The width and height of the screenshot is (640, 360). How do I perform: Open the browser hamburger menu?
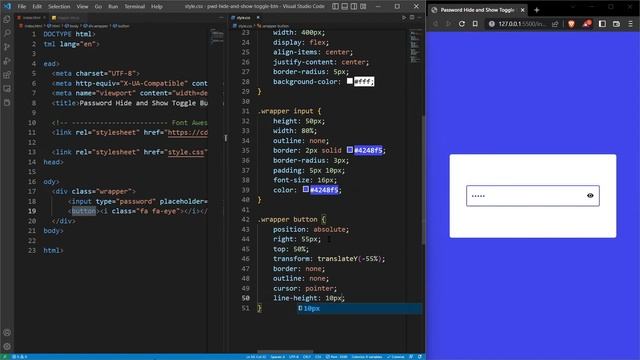[630, 24]
